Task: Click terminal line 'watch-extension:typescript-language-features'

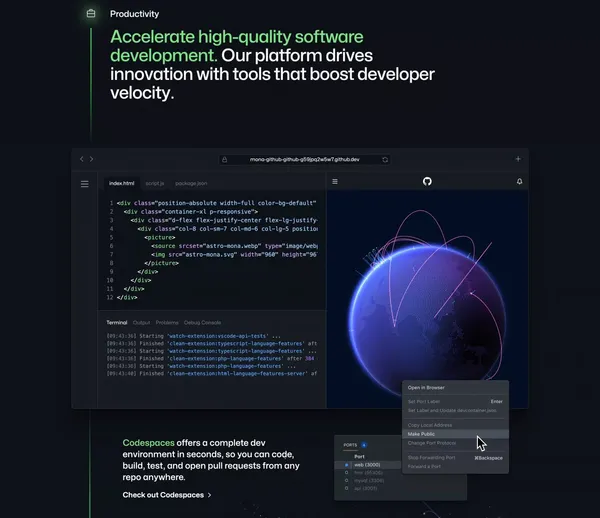Action: pos(212,351)
